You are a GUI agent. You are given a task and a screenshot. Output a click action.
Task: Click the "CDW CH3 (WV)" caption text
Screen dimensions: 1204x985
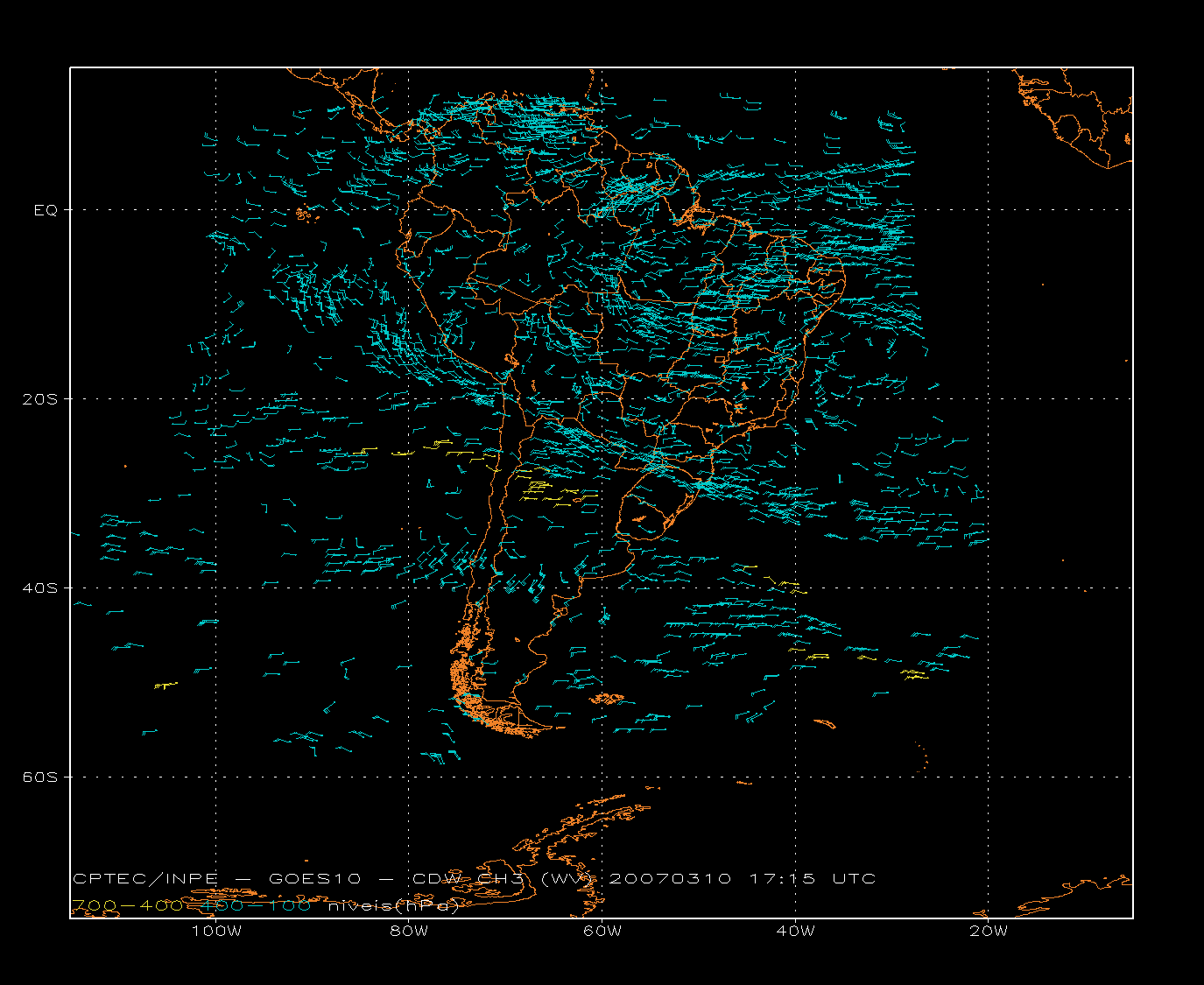pyautogui.click(x=504, y=878)
